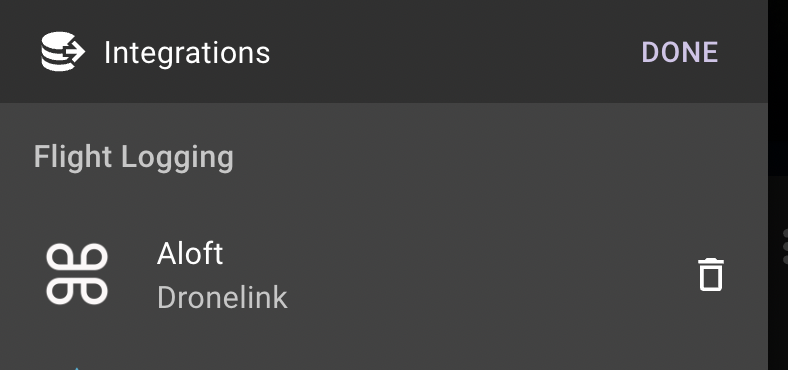Click the Dronelink subtitle under Aloft
788x370 pixels.
tap(222, 298)
